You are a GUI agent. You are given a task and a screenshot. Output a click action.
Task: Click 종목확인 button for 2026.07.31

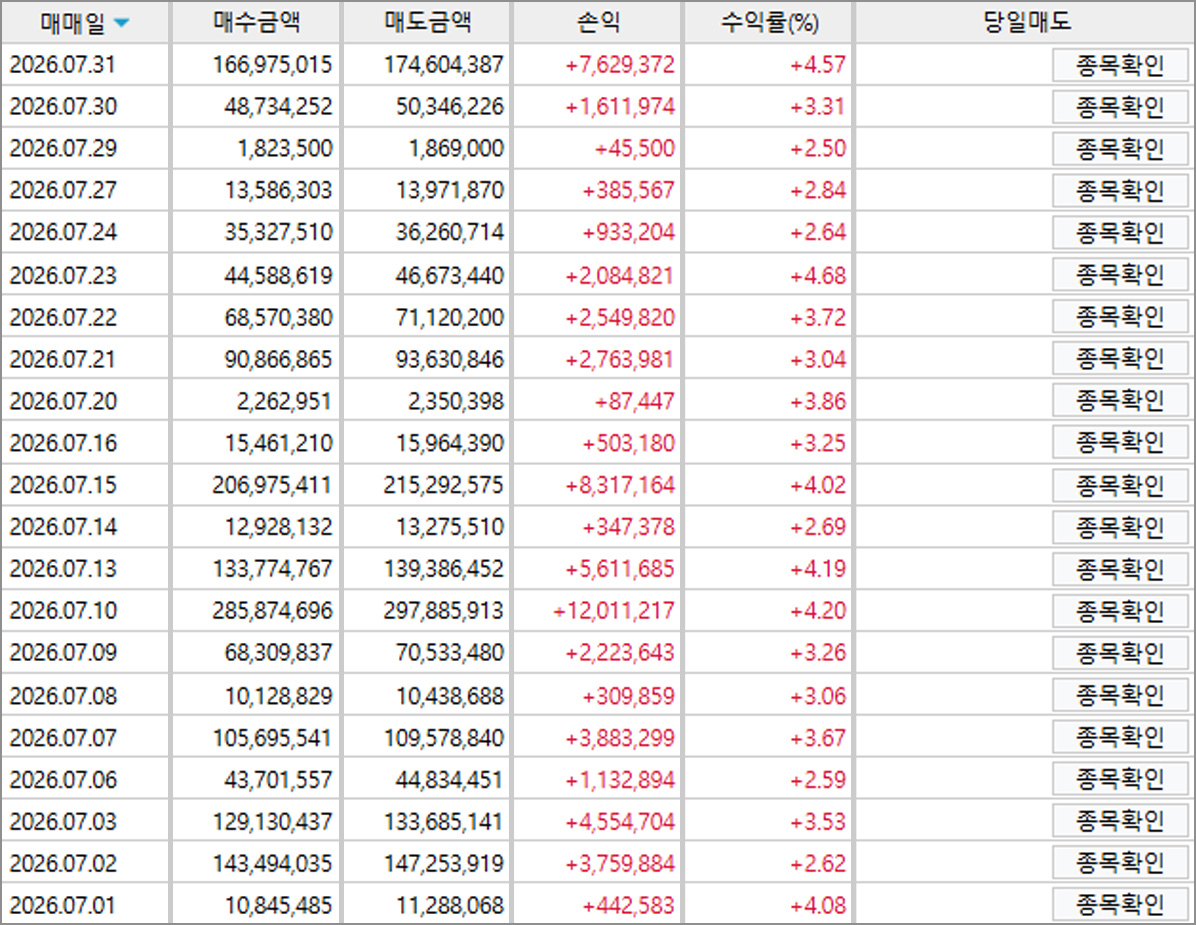pos(1120,66)
